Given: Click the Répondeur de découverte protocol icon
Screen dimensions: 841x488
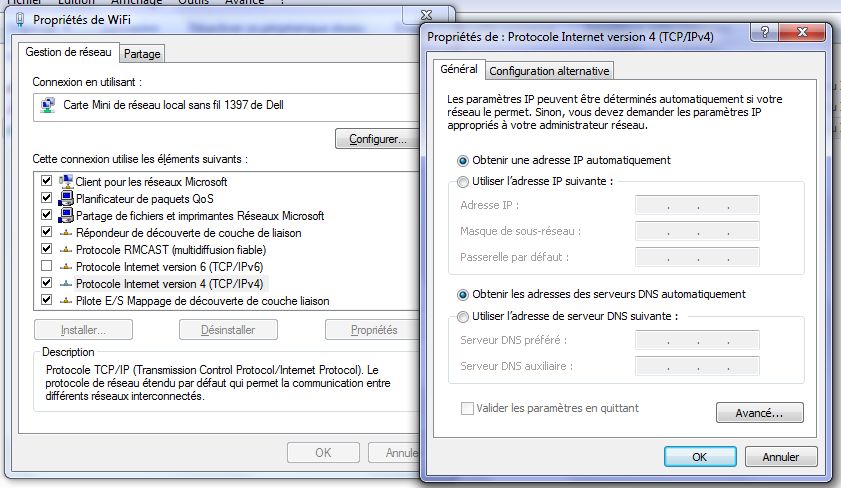Looking at the screenshot, I should 65,233.
